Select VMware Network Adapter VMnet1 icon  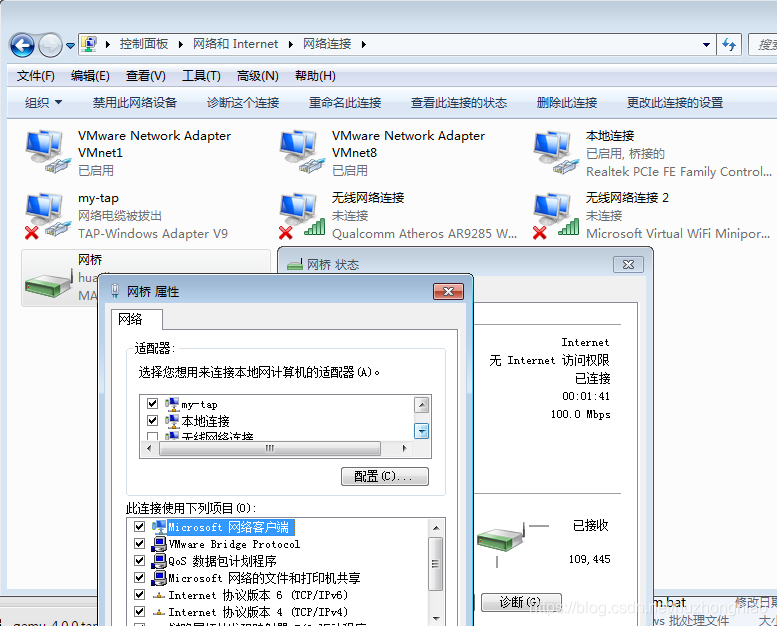click(x=48, y=152)
